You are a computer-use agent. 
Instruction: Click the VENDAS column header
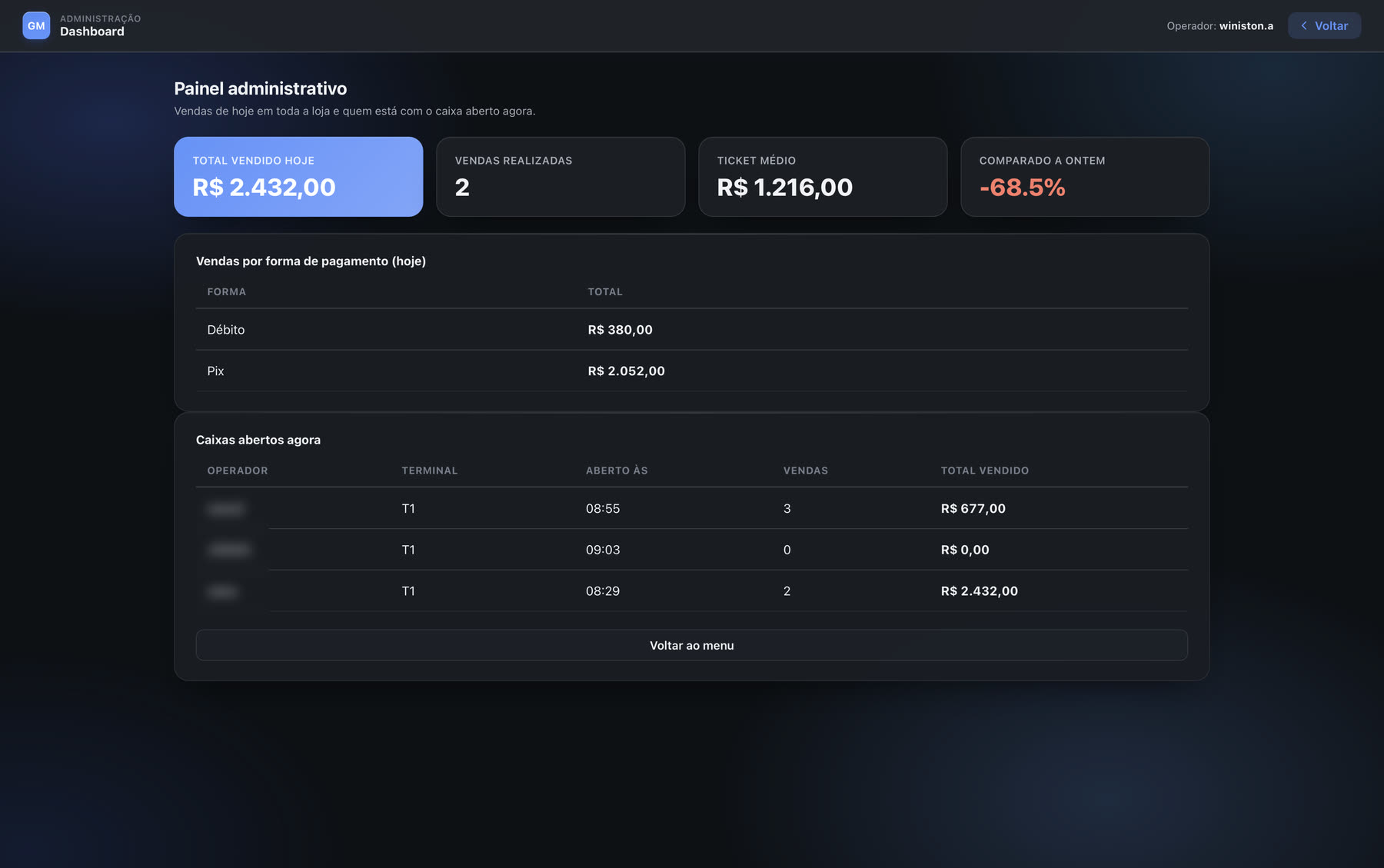click(805, 471)
